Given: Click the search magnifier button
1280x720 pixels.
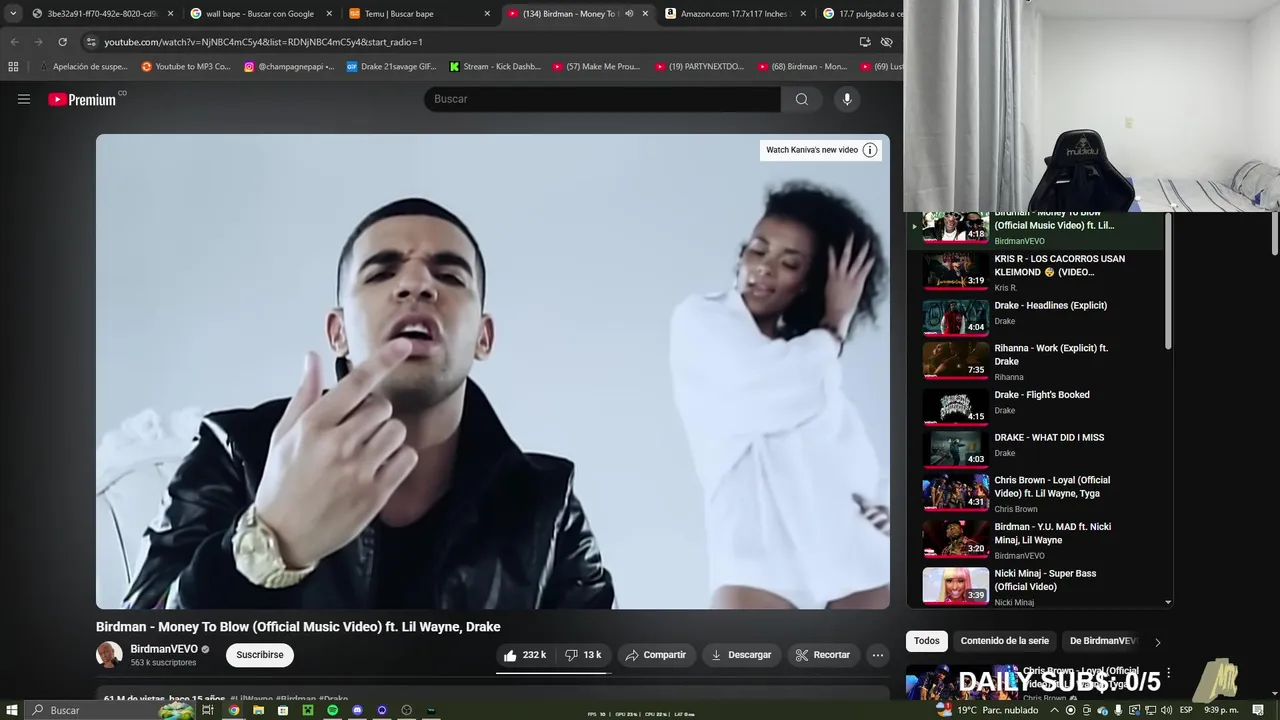Looking at the screenshot, I should pos(802,99).
